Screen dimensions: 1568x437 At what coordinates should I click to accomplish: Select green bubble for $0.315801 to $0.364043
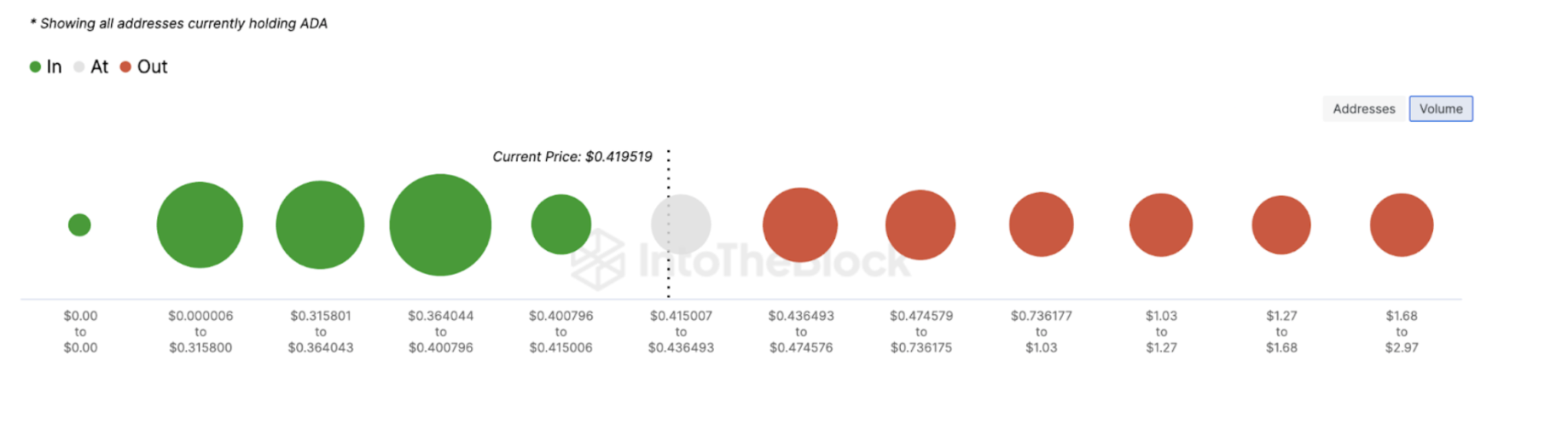[x=320, y=225]
